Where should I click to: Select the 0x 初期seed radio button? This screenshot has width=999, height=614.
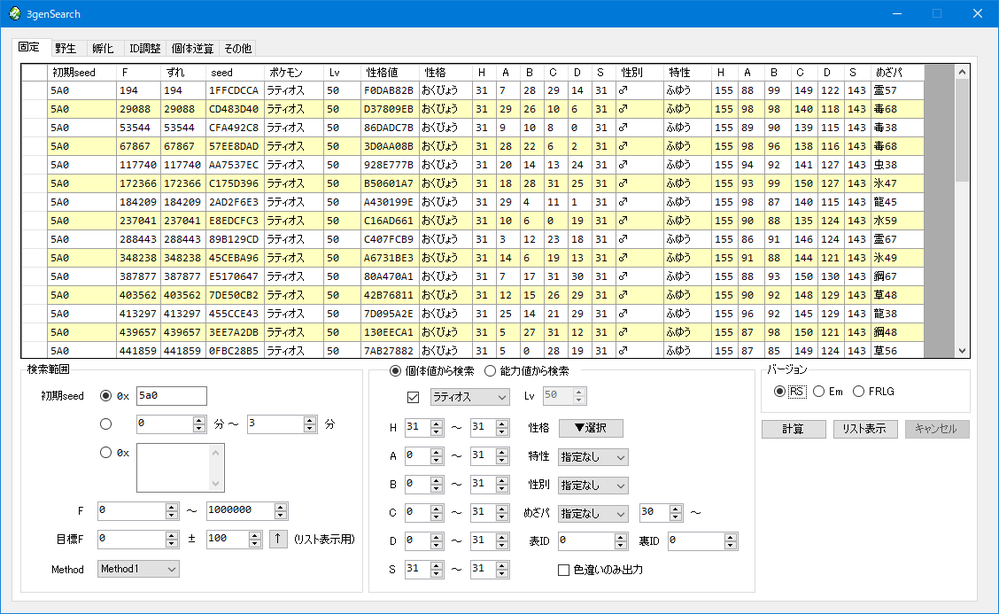tap(106, 396)
